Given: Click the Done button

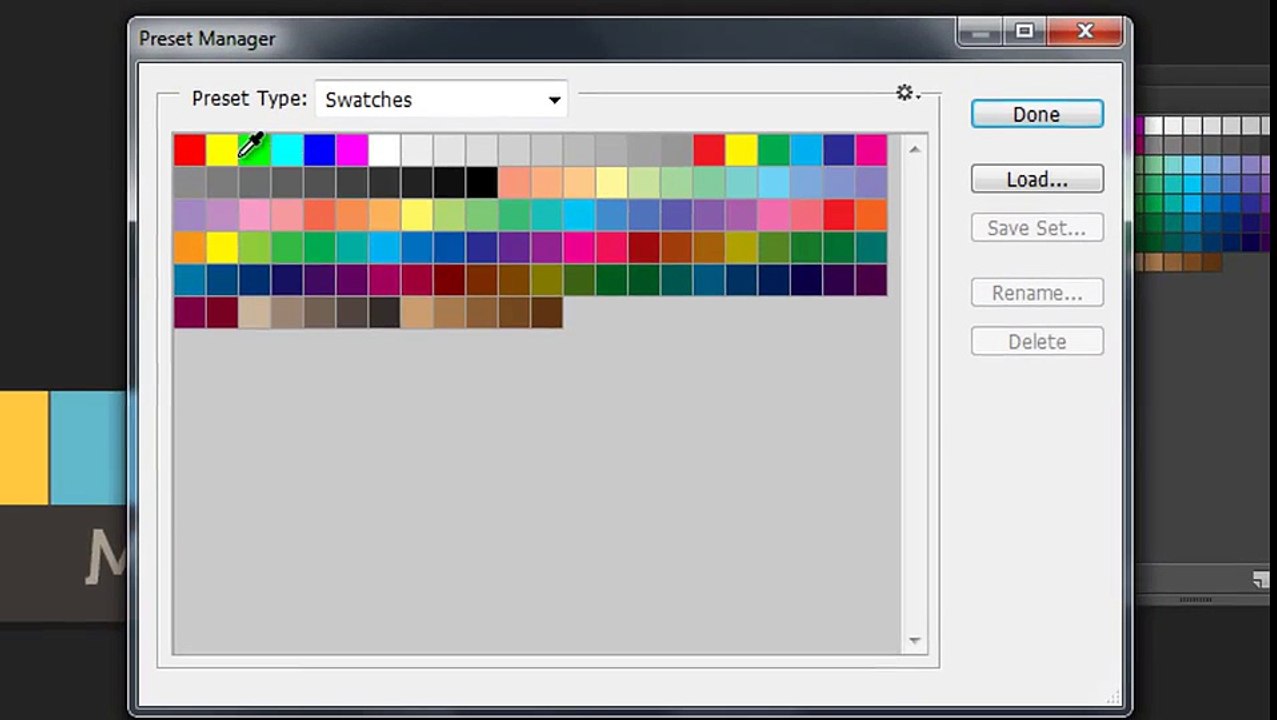Looking at the screenshot, I should click(1037, 114).
